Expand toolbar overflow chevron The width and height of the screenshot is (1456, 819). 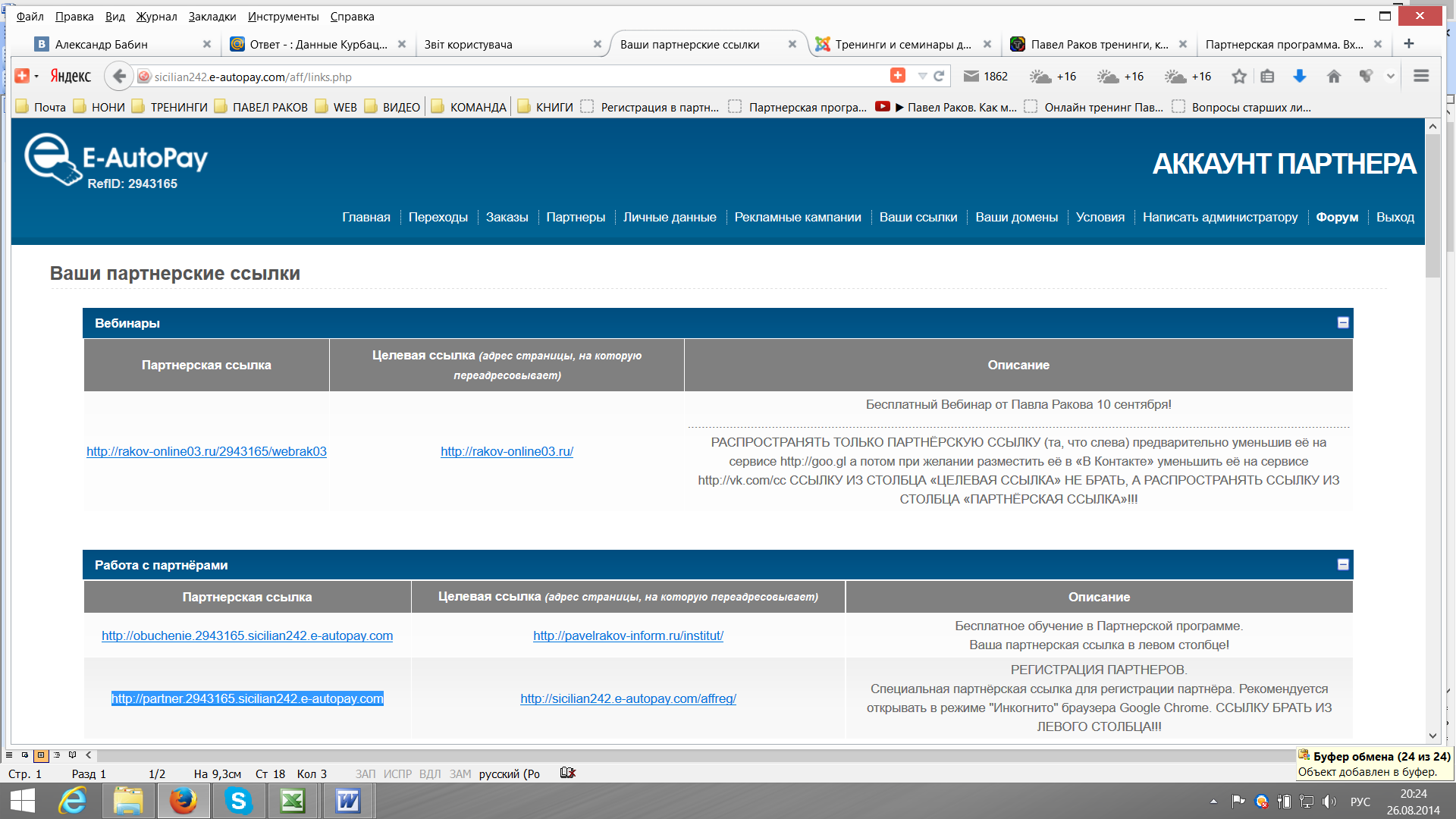1391,76
